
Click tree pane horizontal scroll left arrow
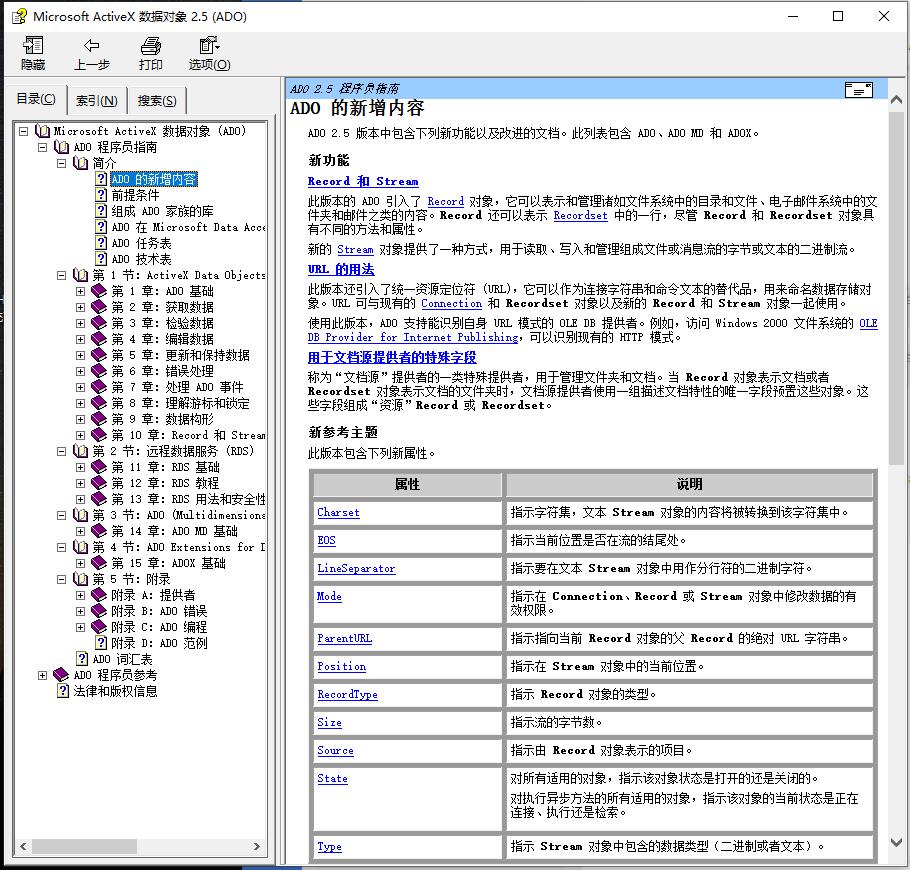pos(23,846)
